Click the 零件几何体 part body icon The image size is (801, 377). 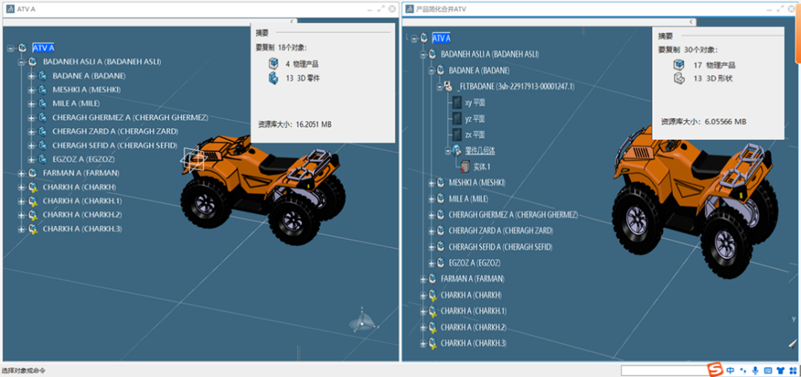tap(457, 151)
